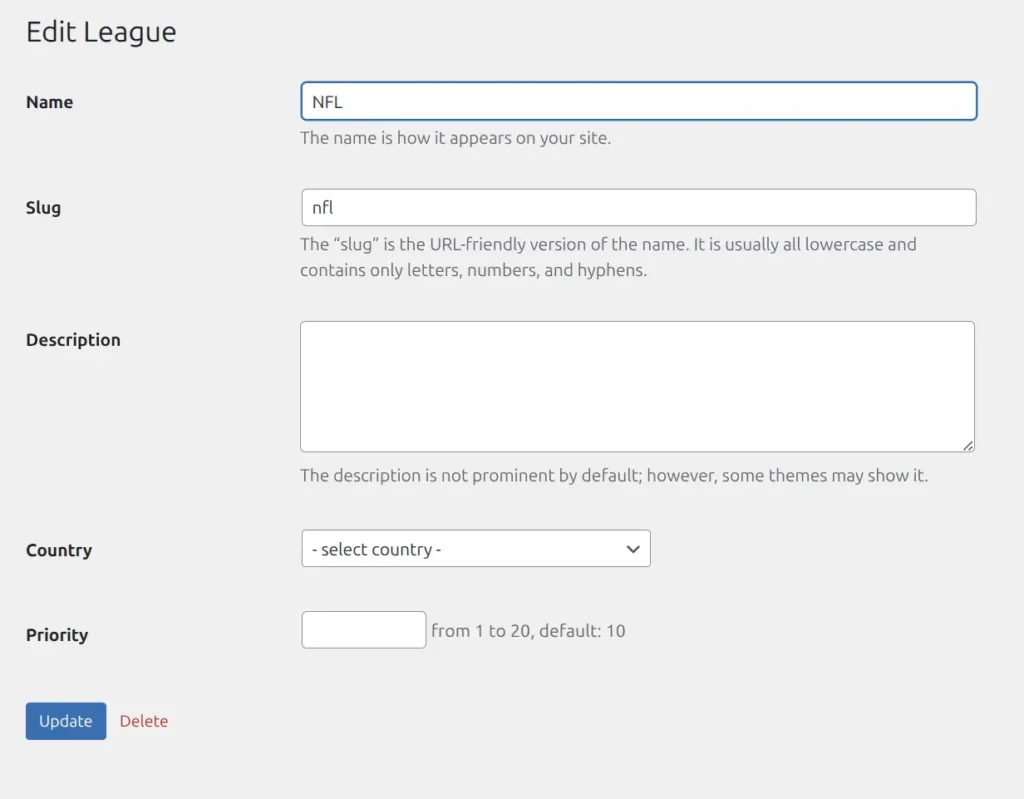1024x799 pixels.
Task: Click into the Description text area
Action: click(x=637, y=386)
